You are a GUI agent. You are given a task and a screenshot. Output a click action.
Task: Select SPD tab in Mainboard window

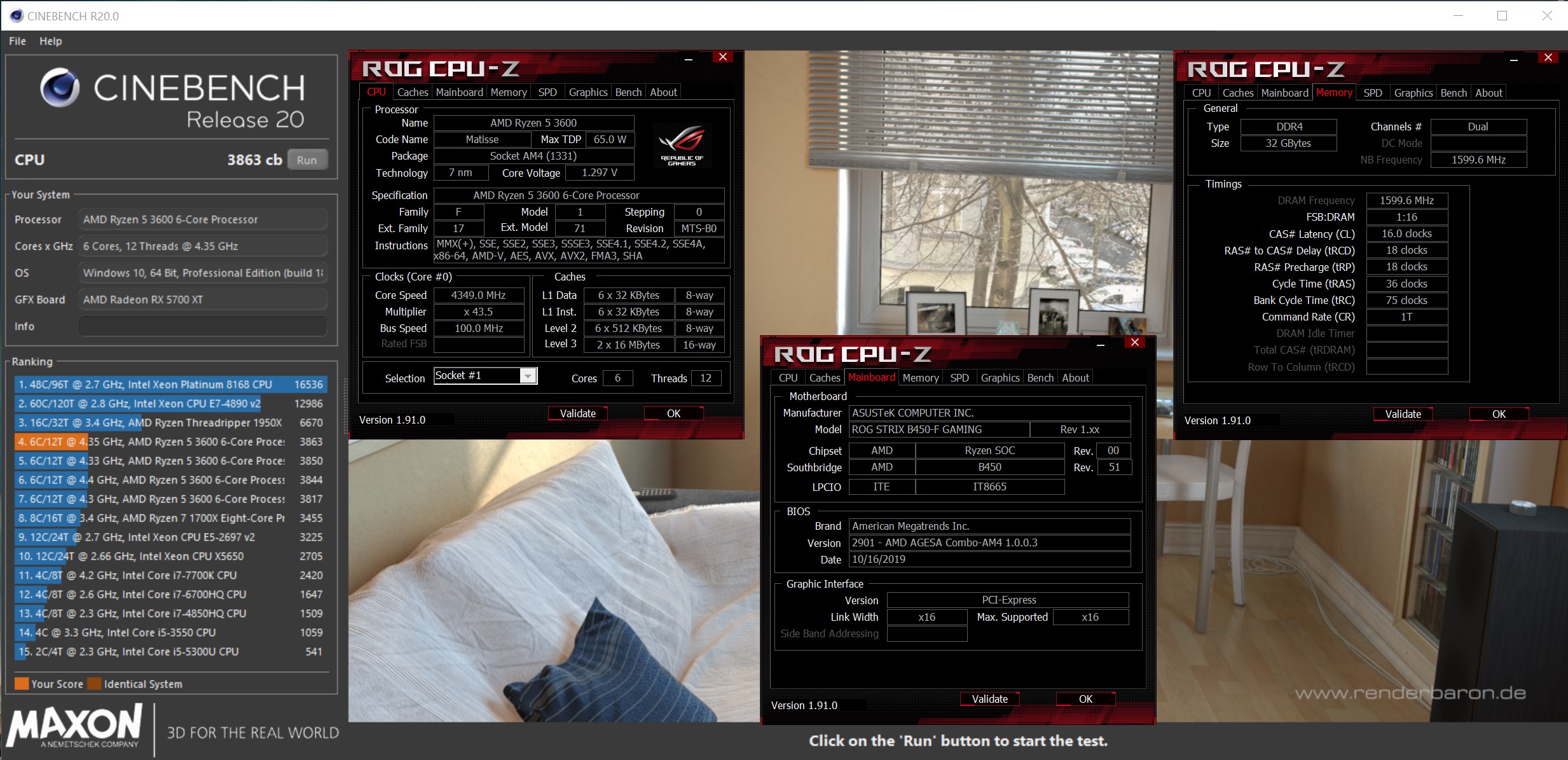pyautogui.click(x=959, y=378)
